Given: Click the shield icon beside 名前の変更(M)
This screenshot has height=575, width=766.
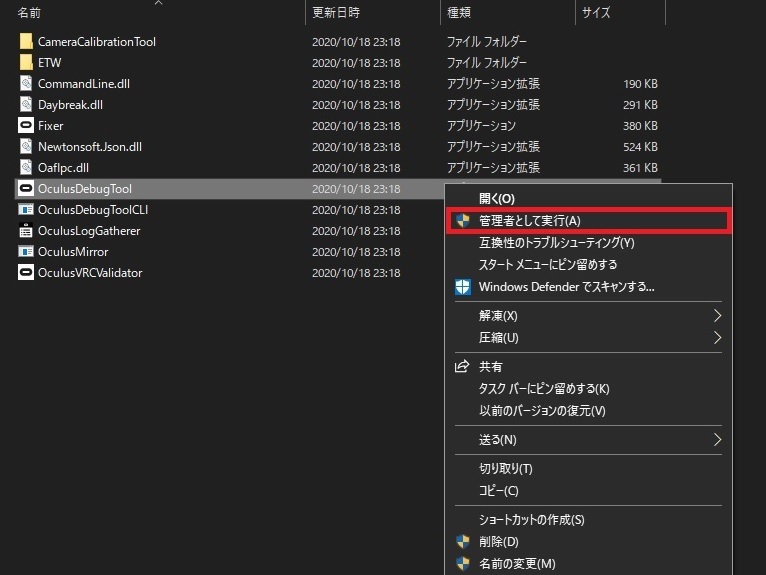Looking at the screenshot, I should point(463,564).
